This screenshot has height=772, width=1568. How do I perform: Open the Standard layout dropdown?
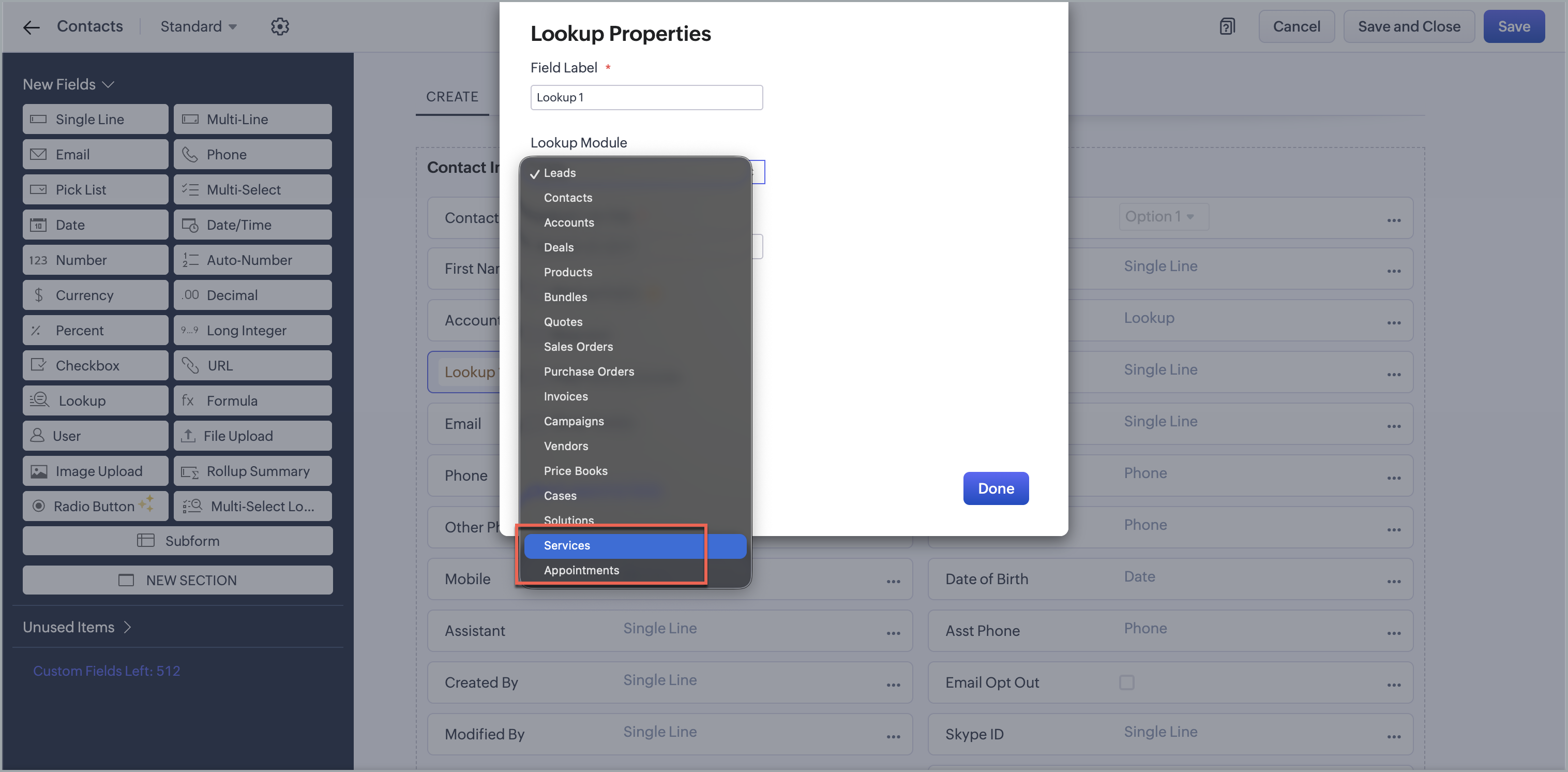point(199,26)
